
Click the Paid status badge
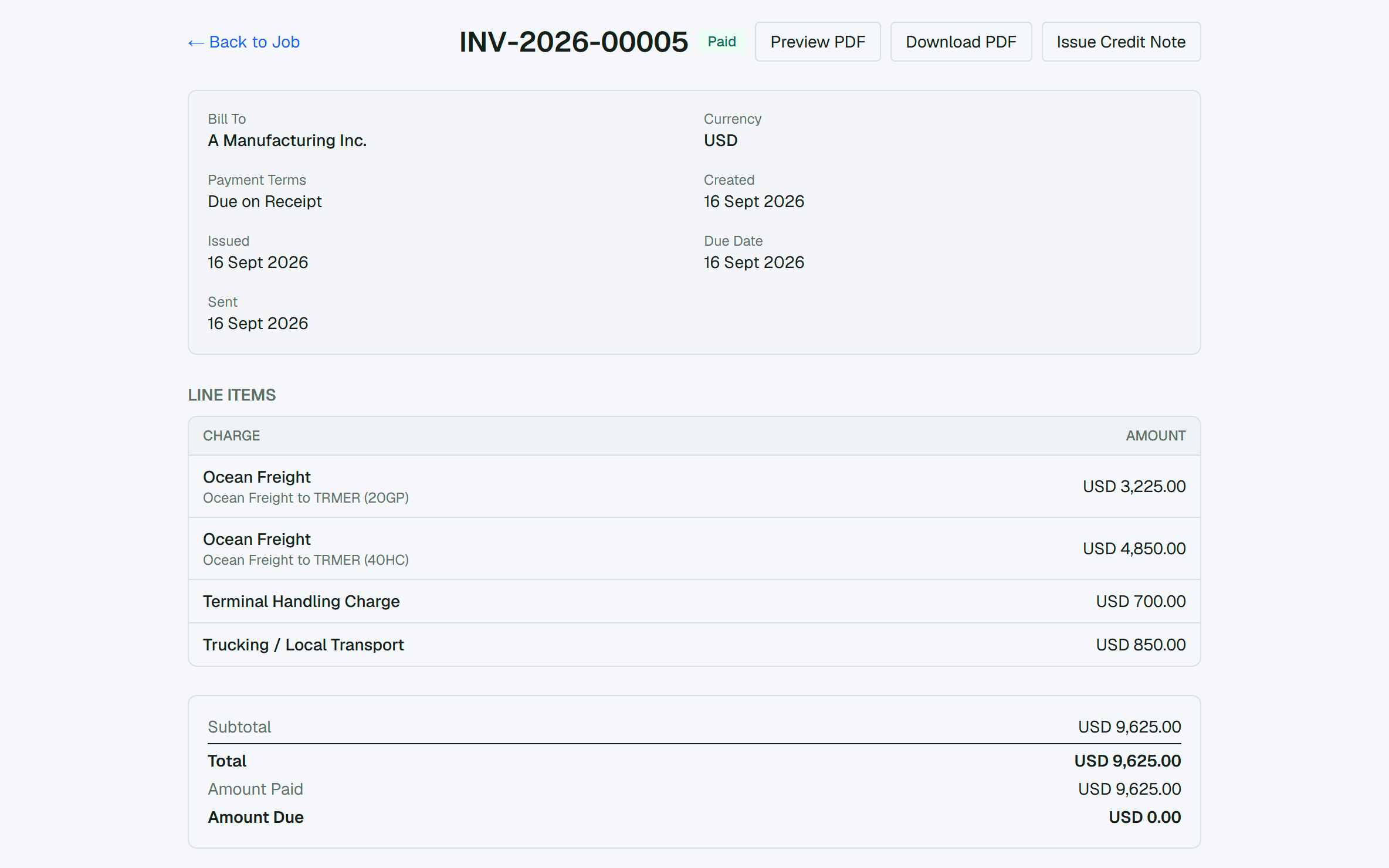[721, 42]
